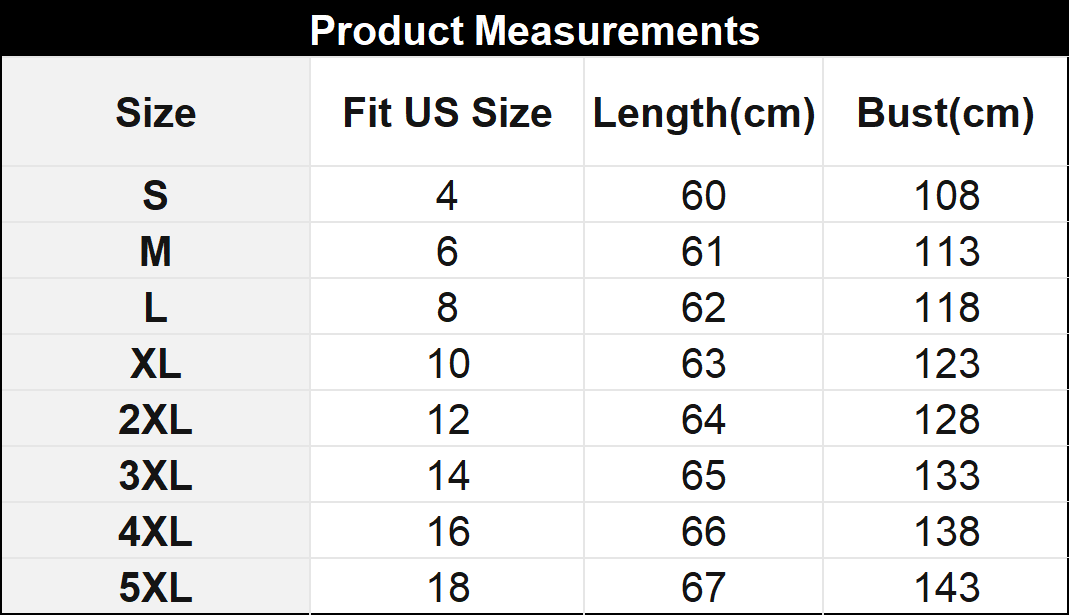Select the Fit US Size header
This screenshot has height=615, width=1069.
[x=447, y=113]
